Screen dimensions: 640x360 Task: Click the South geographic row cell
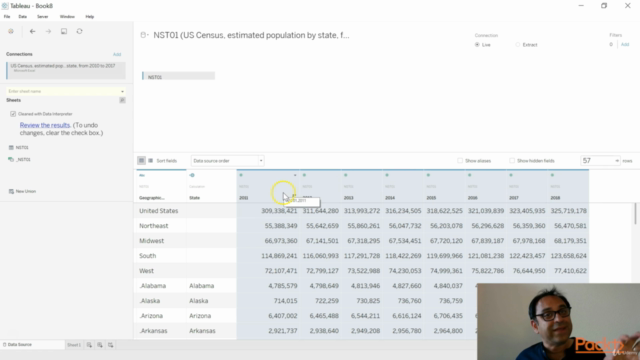tap(147, 256)
